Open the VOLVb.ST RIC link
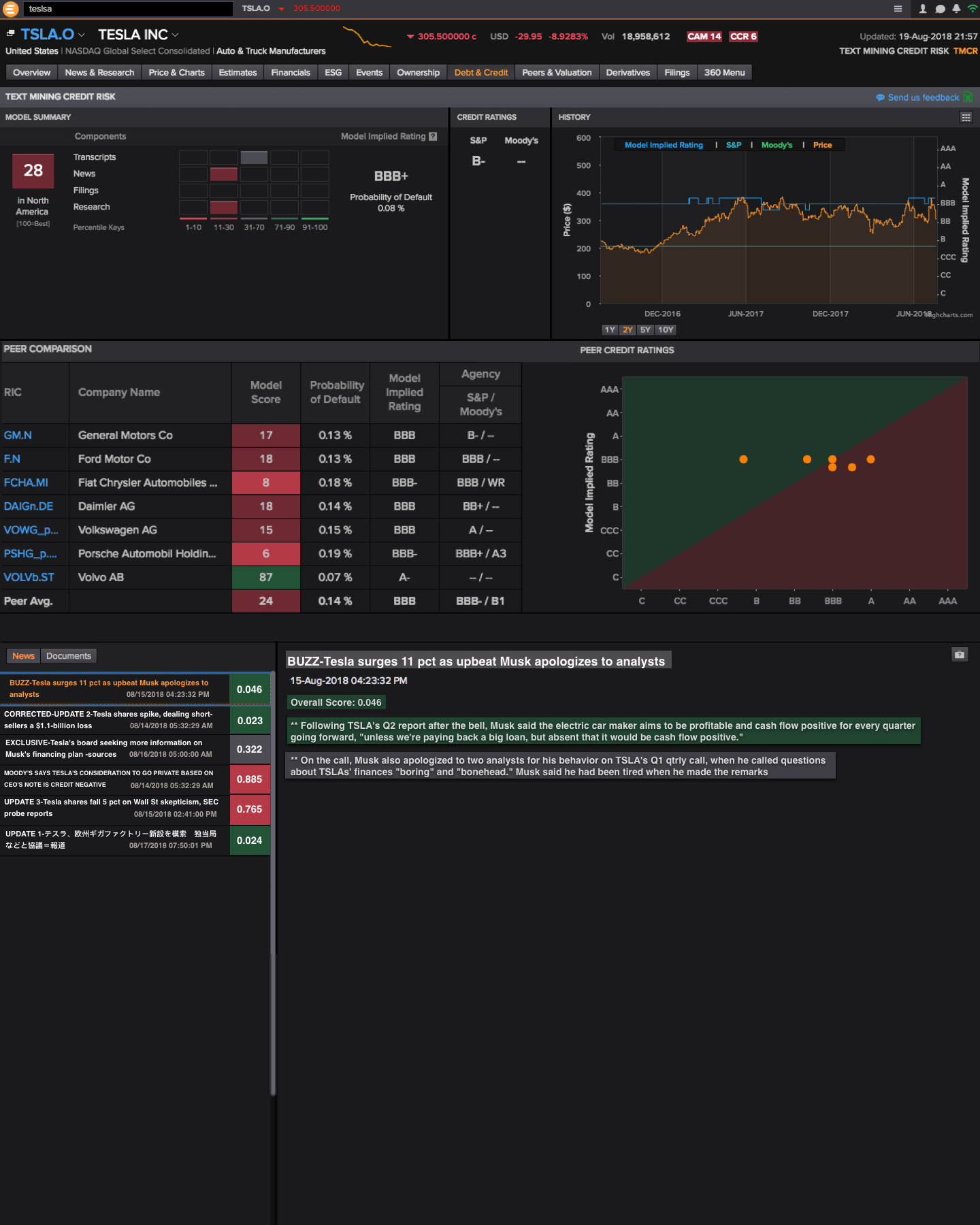 29,578
